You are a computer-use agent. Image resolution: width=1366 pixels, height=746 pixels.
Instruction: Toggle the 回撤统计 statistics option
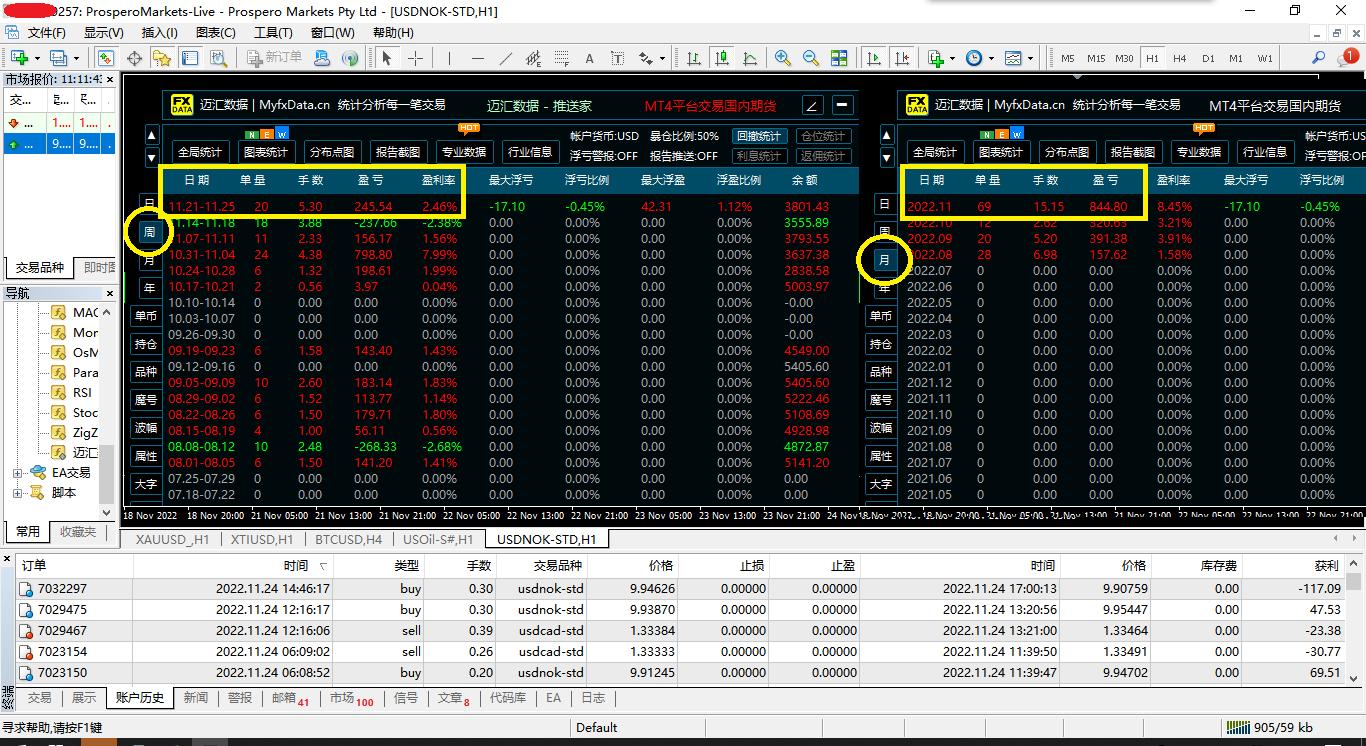tap(759, 136)
